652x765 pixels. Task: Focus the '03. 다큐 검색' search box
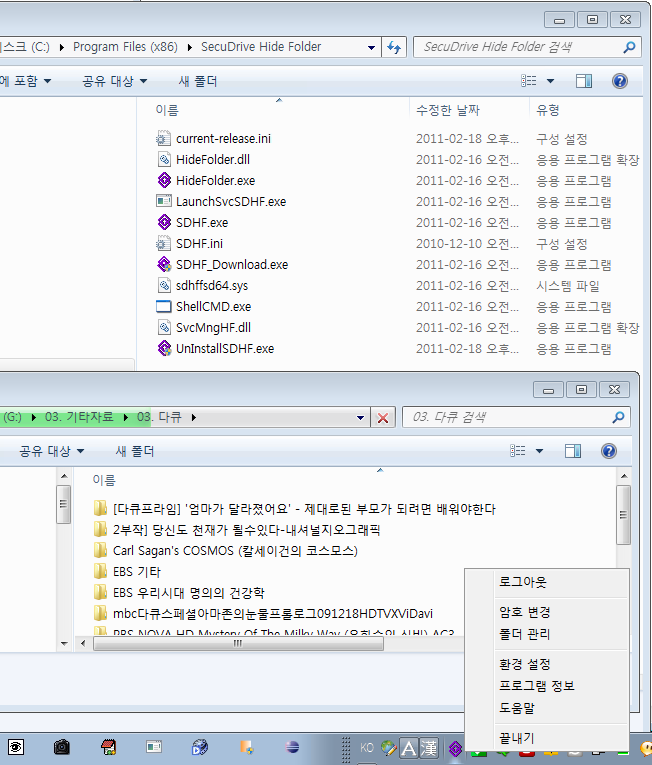pos(510,417)
